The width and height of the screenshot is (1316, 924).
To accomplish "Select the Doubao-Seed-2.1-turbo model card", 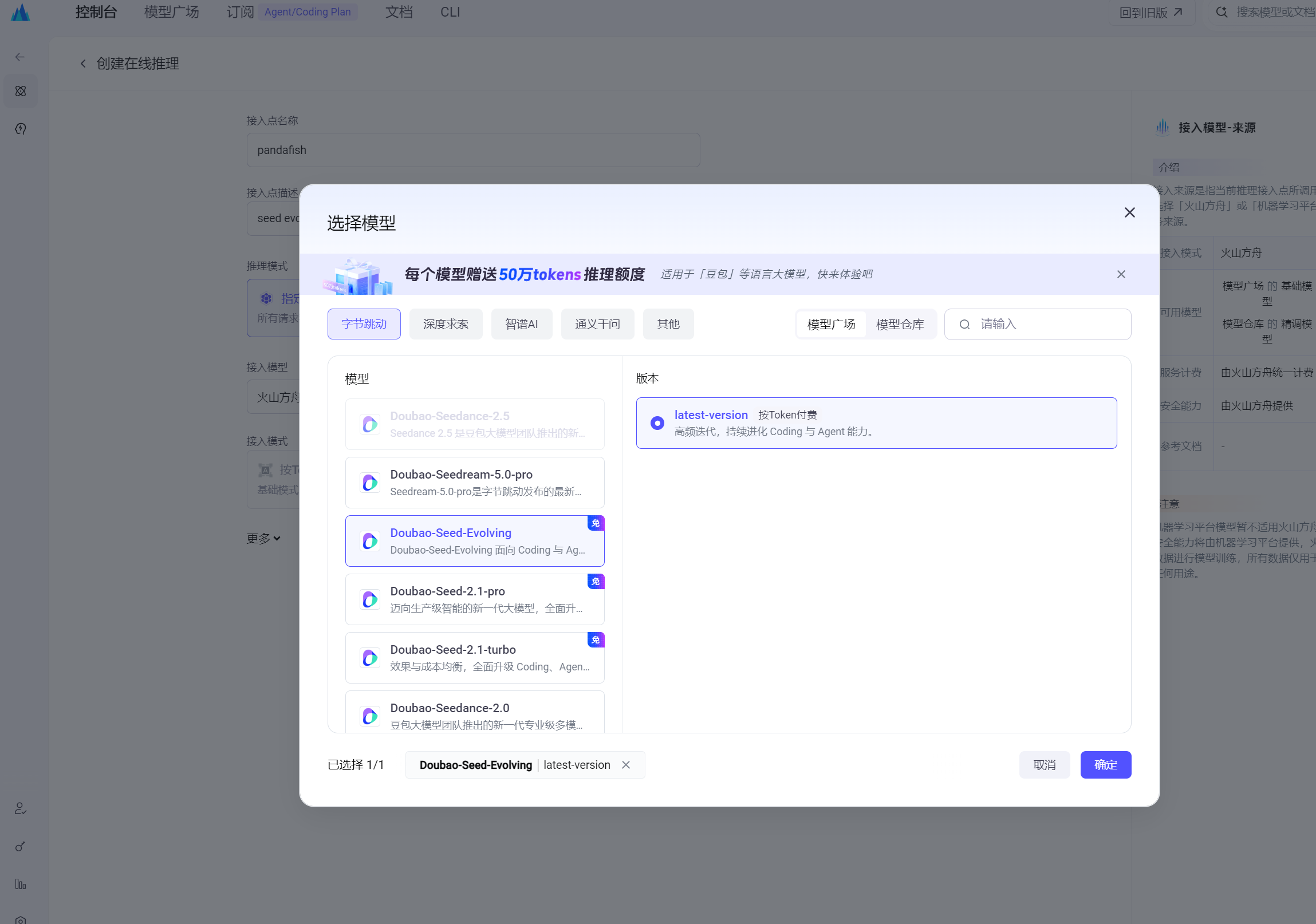I will click(x=475, y=658).
